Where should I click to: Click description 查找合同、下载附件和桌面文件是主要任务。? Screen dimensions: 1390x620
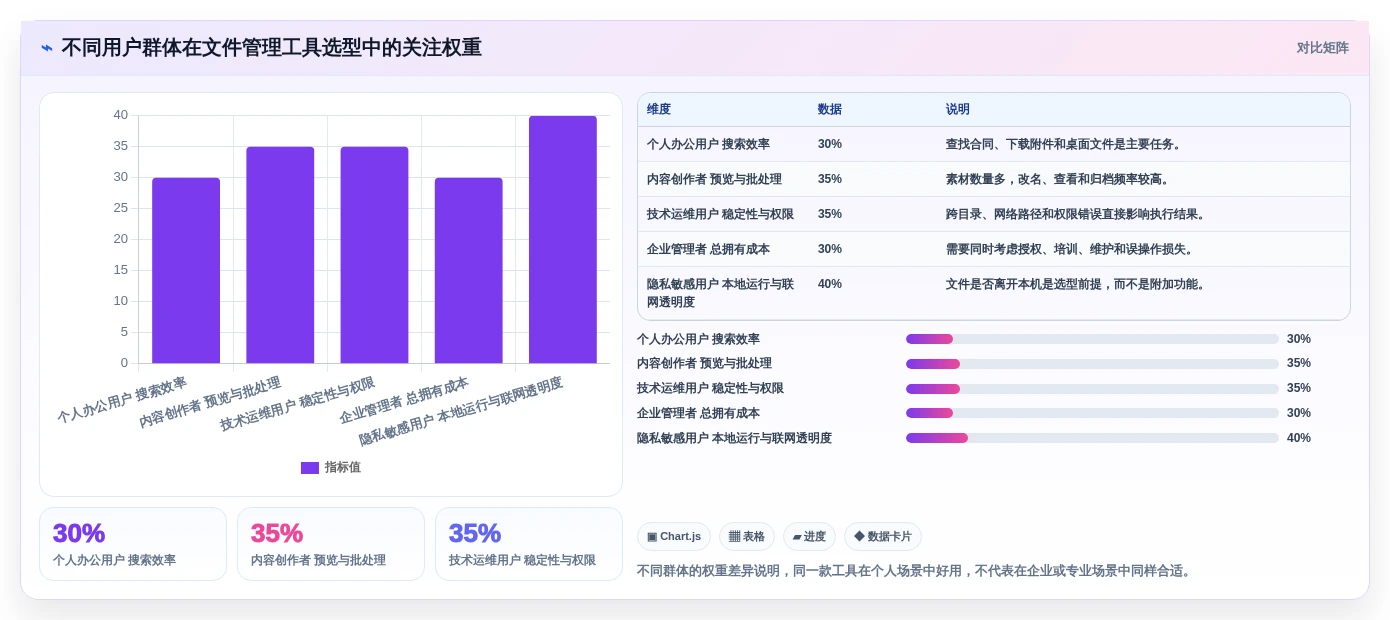(1065, 144)
